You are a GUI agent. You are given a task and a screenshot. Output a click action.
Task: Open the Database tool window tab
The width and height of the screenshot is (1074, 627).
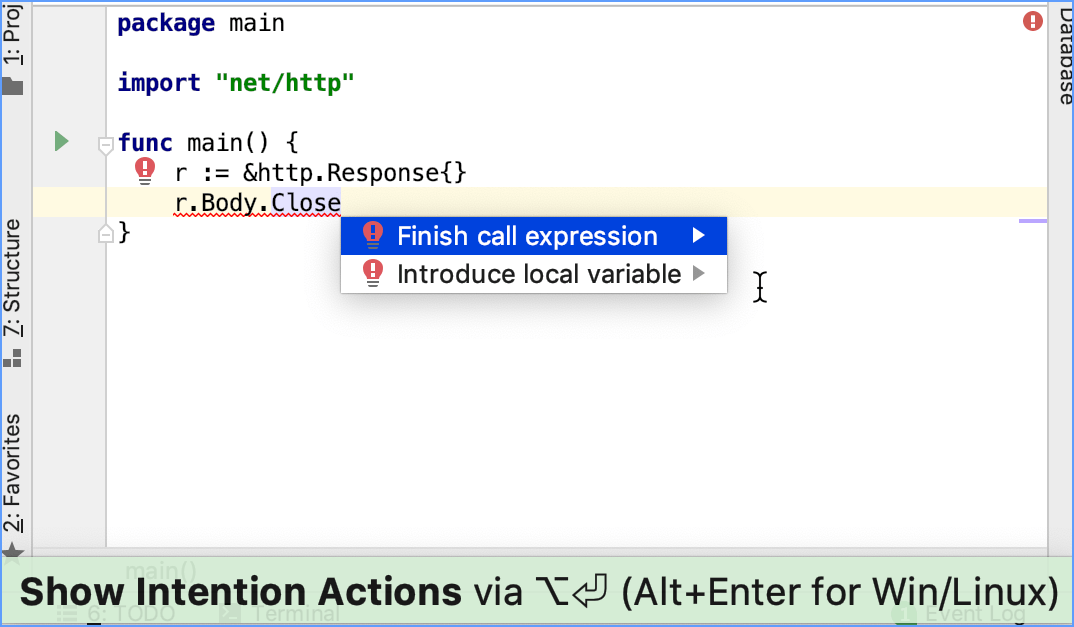coord(1062,55)
